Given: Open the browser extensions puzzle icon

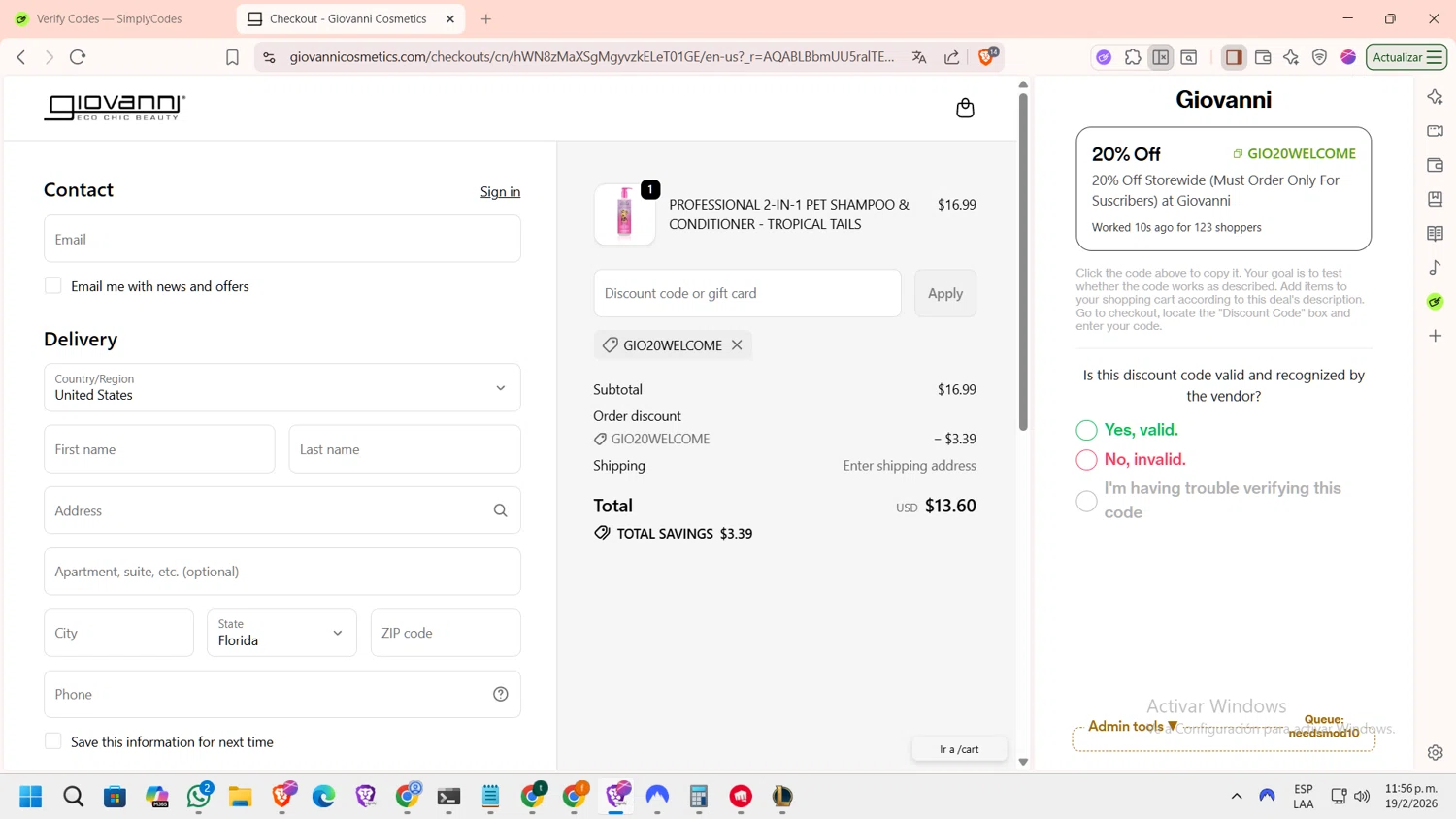Looking at the screenshot, I should (1132, 57).
